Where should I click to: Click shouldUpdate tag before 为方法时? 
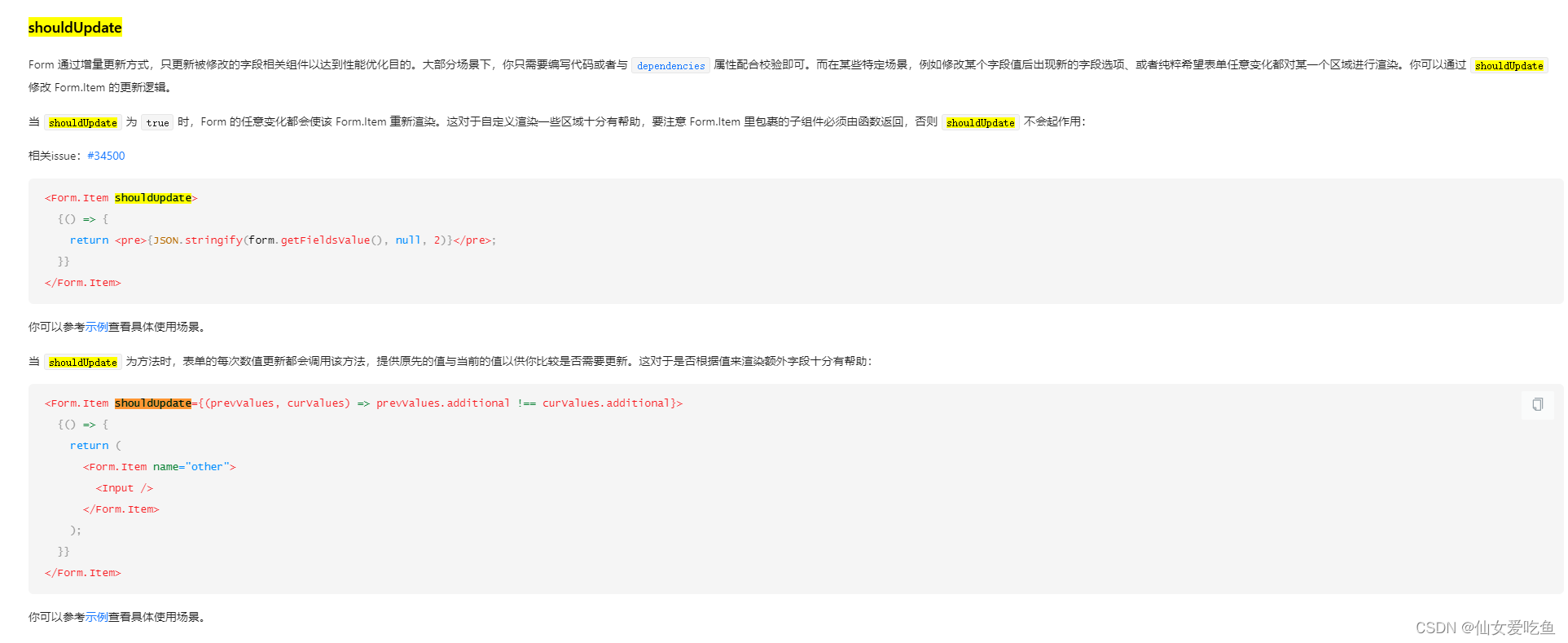(x=82, y=362)
